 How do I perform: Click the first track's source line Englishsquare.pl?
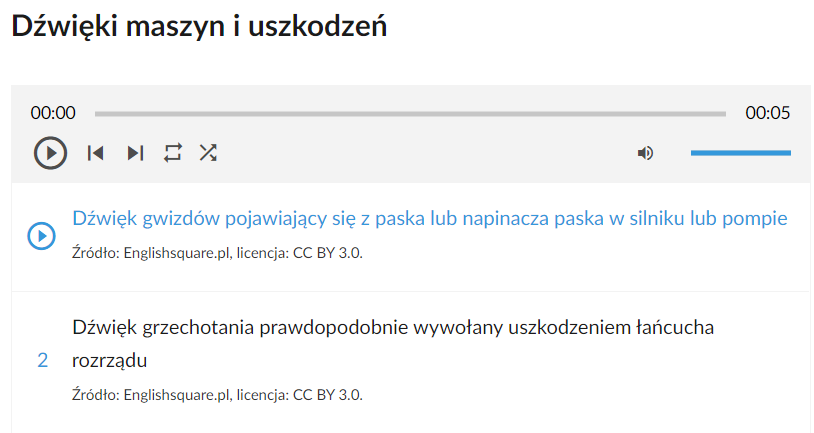[218, 253]
